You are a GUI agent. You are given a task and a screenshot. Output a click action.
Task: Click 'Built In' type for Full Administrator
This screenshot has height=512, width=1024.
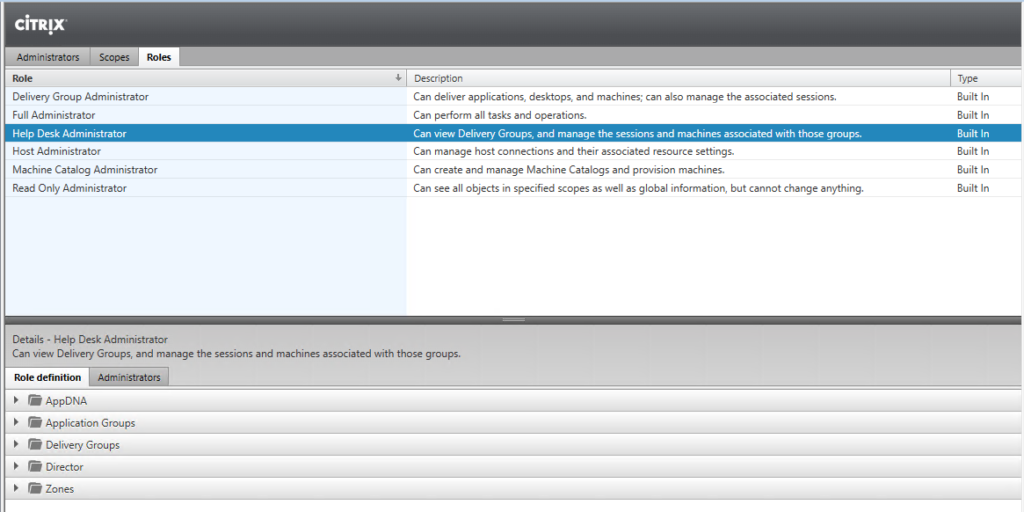(973, 115)
